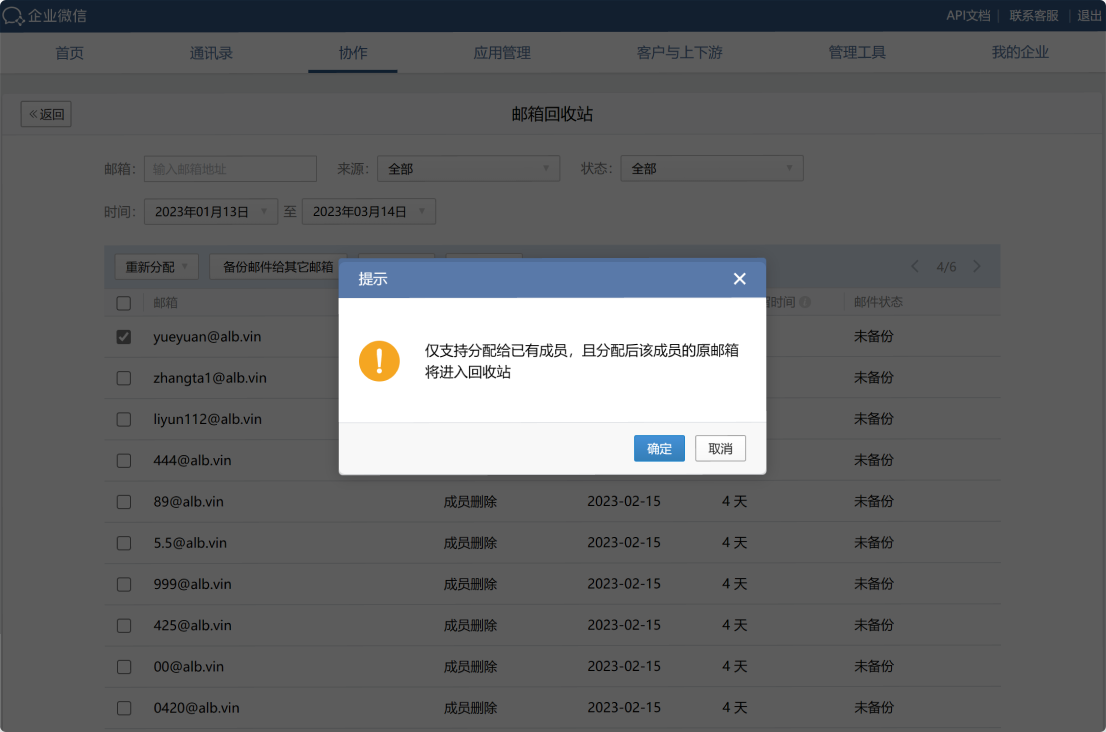
Task: Select the checkbox for 89@alb.vin
Action: tap(123, 501)
